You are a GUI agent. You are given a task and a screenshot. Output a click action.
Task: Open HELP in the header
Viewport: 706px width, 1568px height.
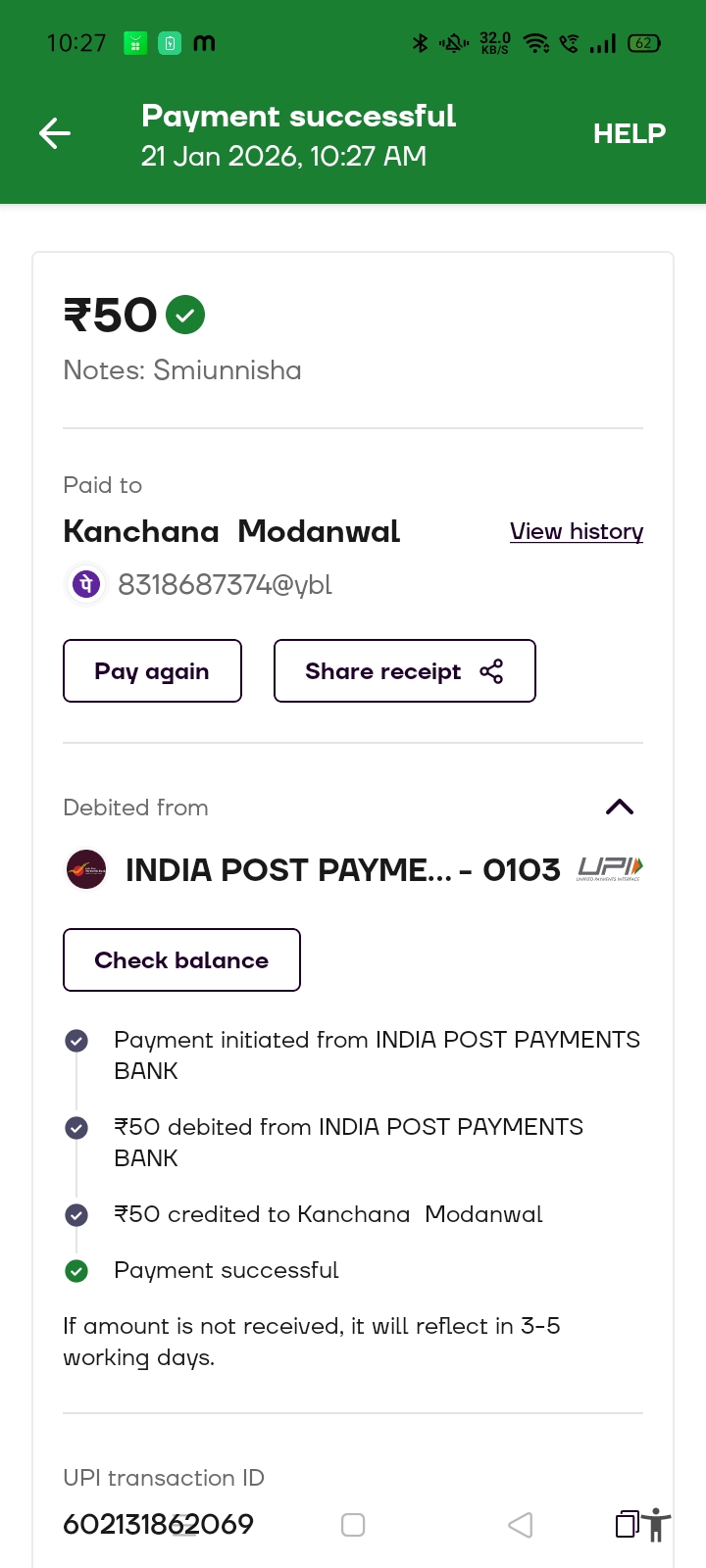(630, 133)
